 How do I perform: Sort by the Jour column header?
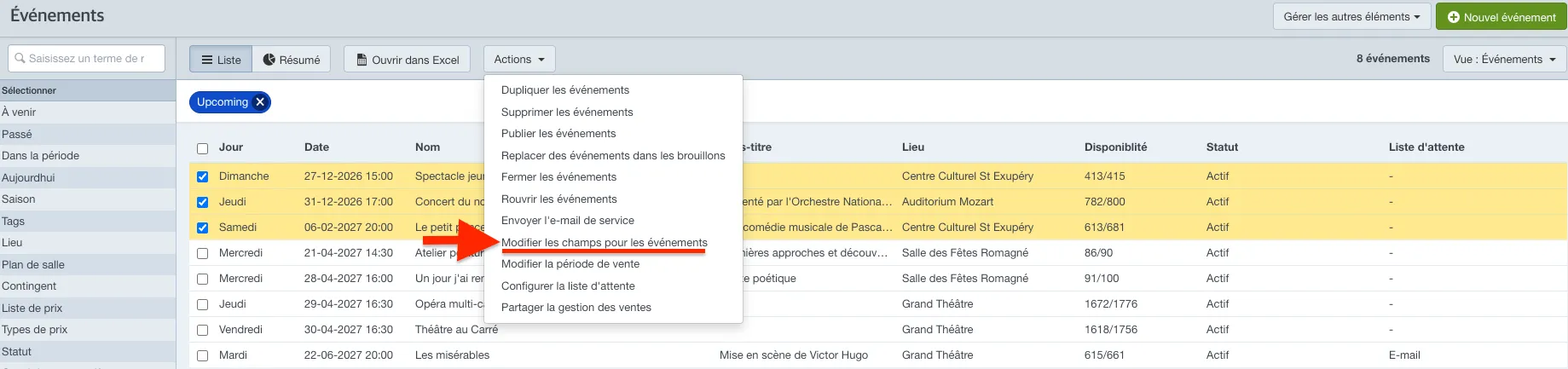tap(231, 147)
